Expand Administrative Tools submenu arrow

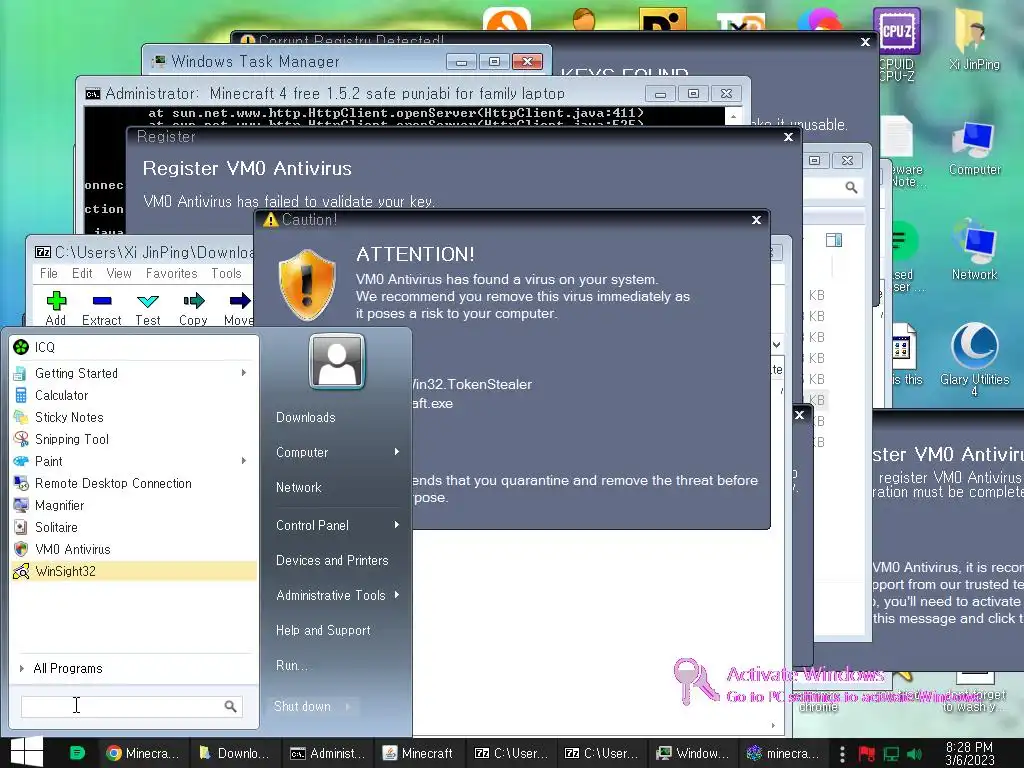tap(396, 595)
